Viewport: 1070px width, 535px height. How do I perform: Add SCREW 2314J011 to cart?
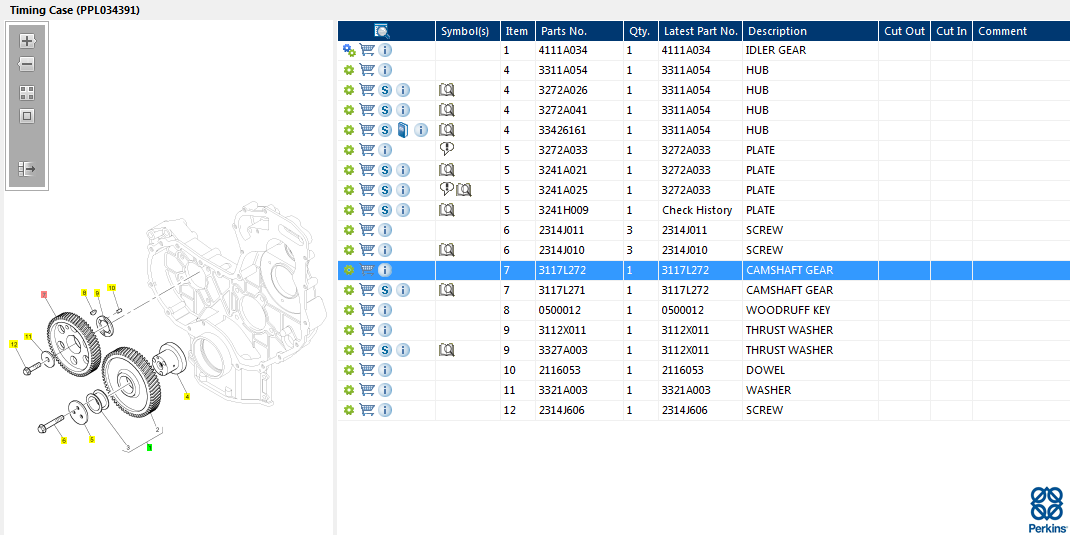click(x=367, y=230)
